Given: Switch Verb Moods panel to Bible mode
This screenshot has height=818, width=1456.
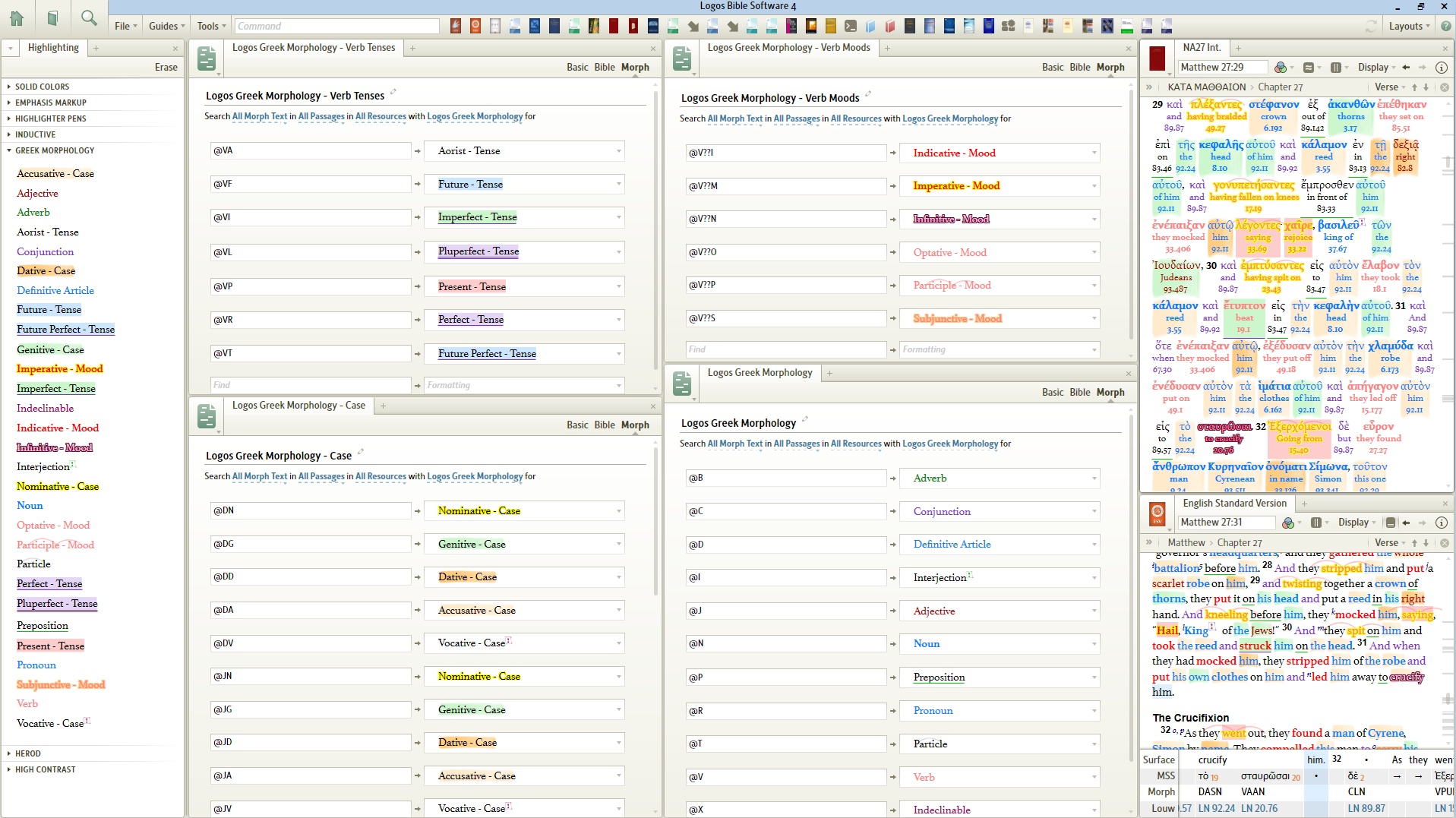Looking at the screenshot, I should [x=1080, y=68].
